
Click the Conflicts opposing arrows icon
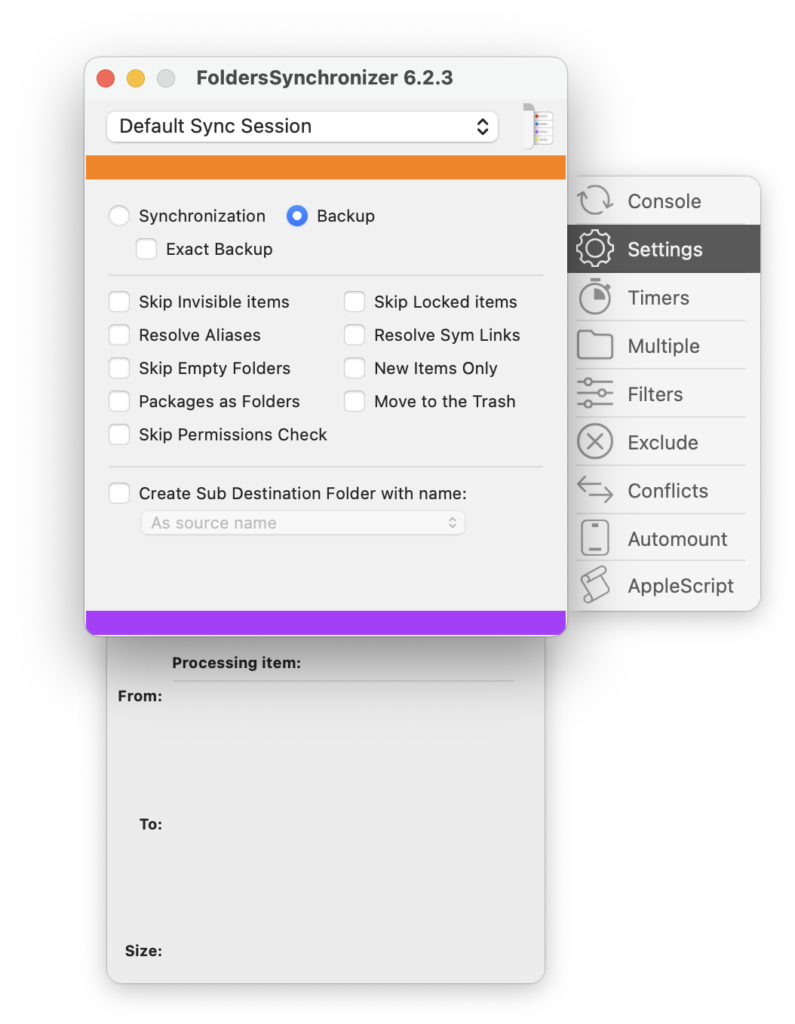tap(594, 490)
